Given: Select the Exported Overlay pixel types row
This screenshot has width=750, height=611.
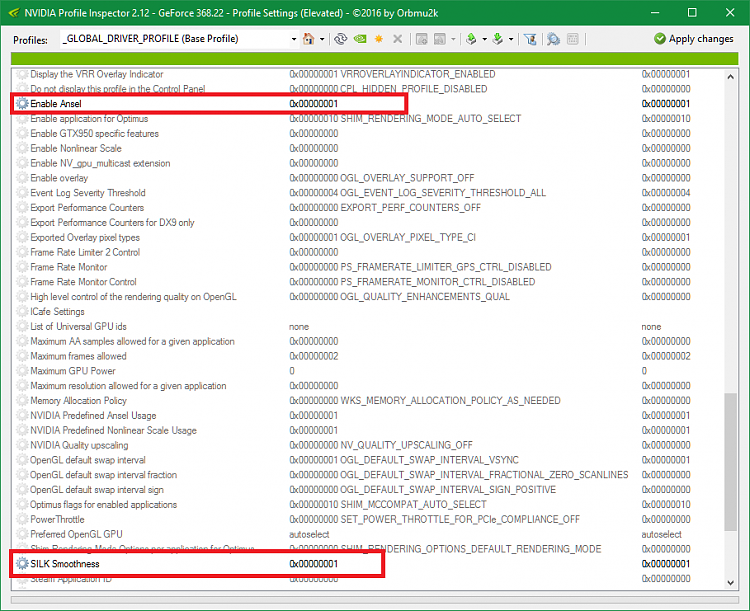Looking at the screenshot, I should [368, 237].
